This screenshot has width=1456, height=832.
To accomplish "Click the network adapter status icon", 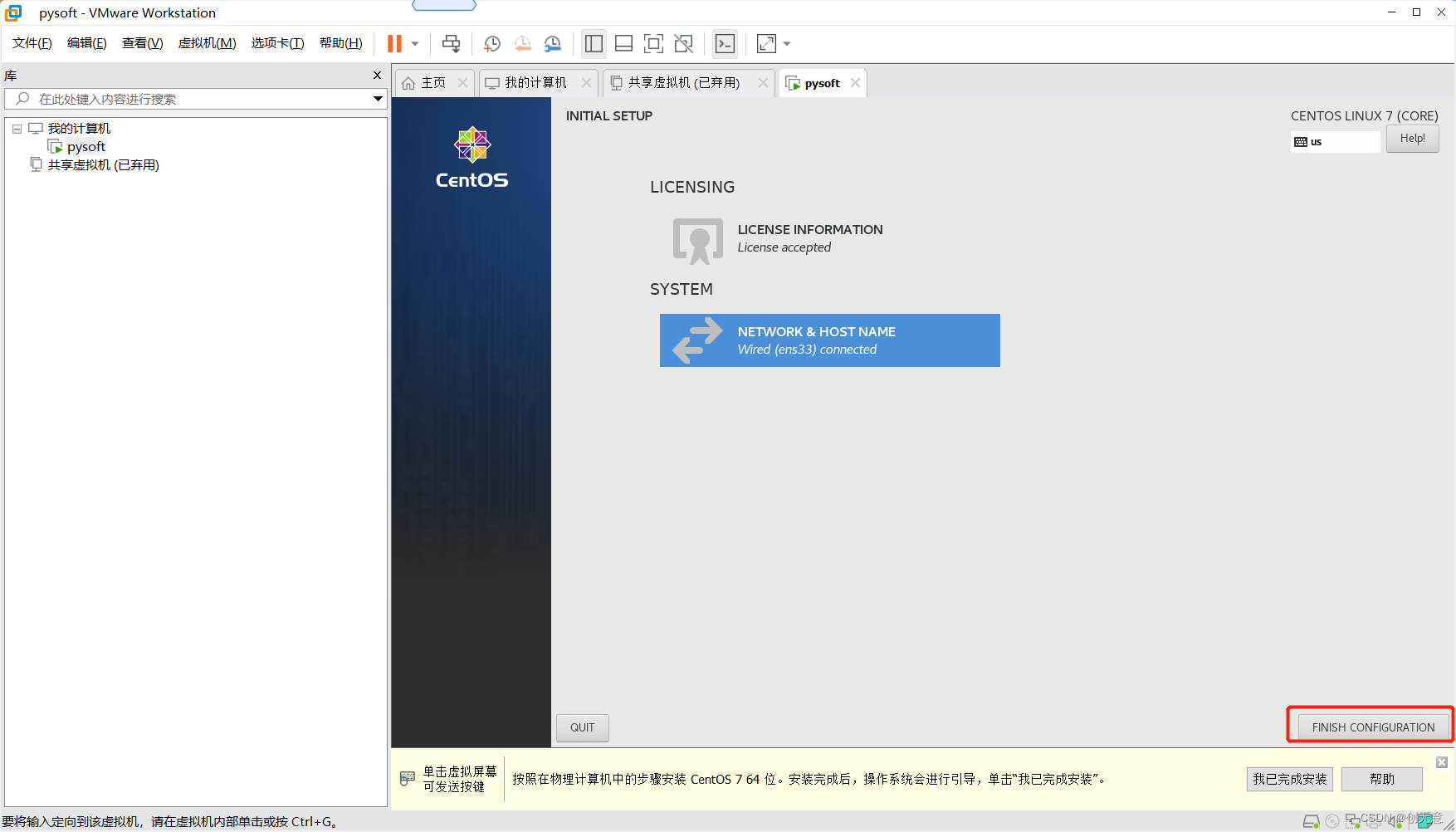I will [x=1352, y=821].
